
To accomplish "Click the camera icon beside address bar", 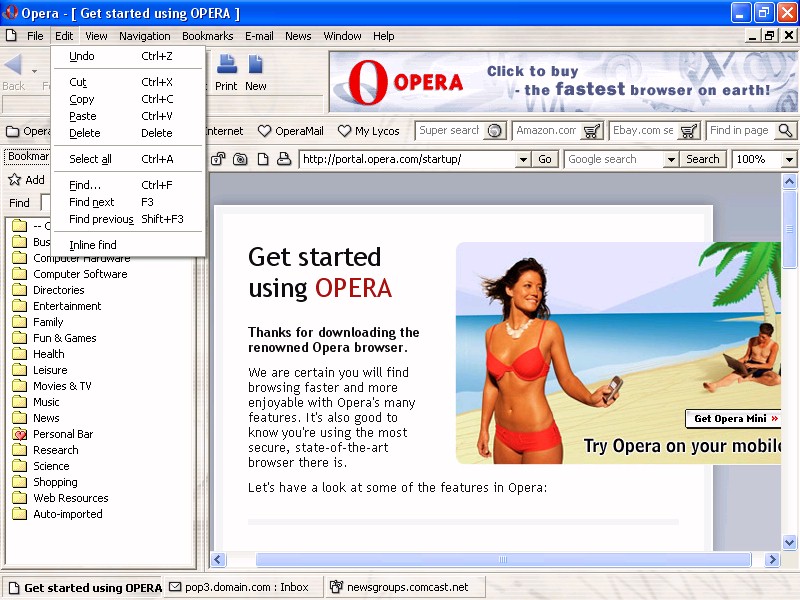I will (x=240, y=159).
